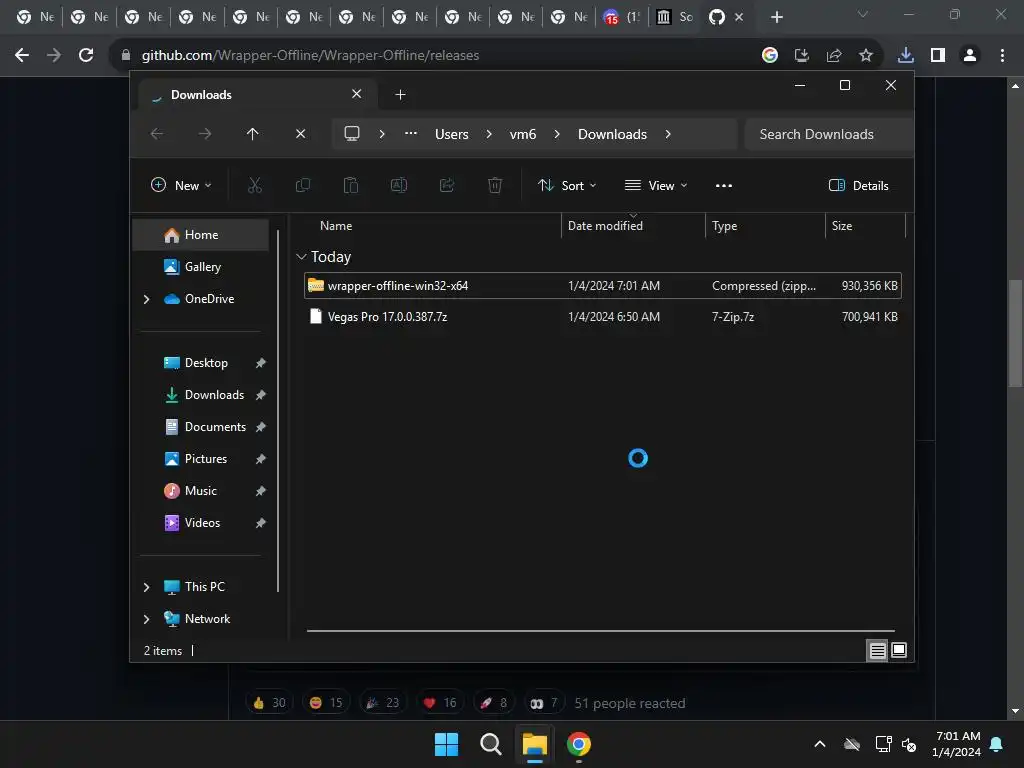
Task: Open Gallery in navigation pane
Action: [x=200, y=267]
